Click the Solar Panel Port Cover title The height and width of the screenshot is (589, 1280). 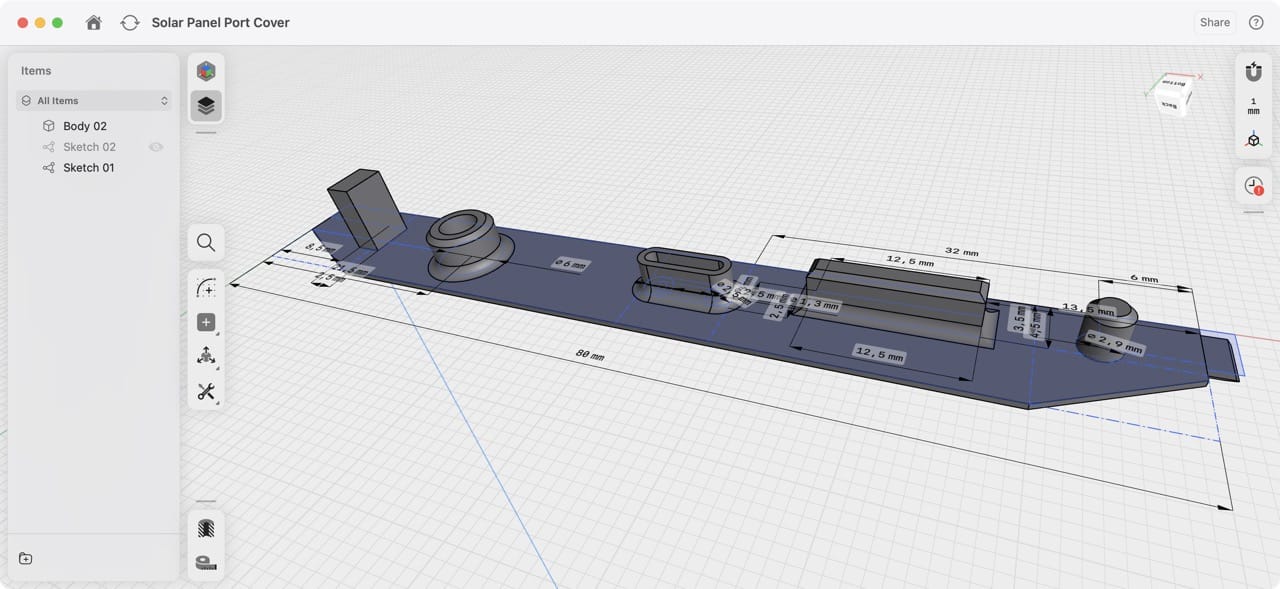point(221,22)
